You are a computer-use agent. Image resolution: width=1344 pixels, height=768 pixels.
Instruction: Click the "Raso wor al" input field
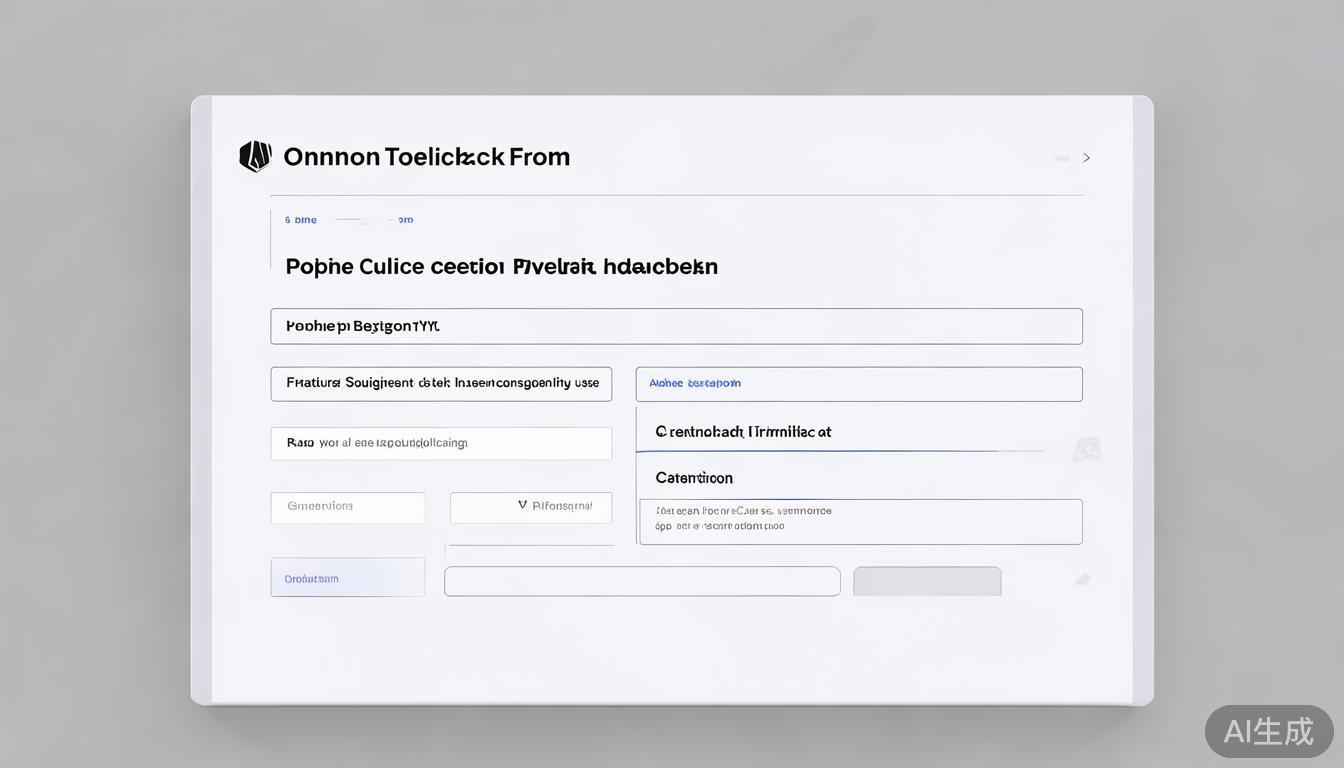(441, 443)
